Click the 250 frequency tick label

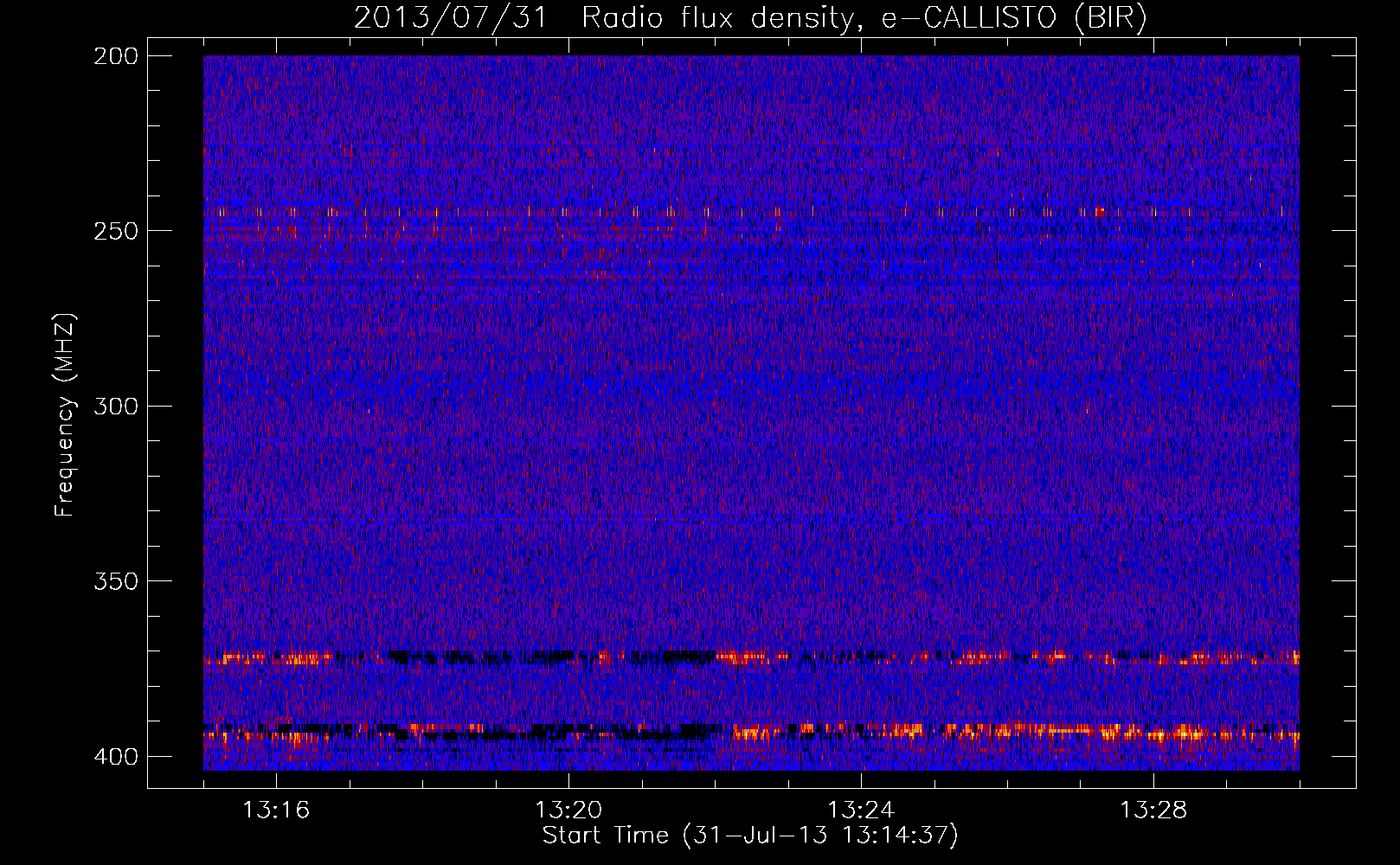115,231
